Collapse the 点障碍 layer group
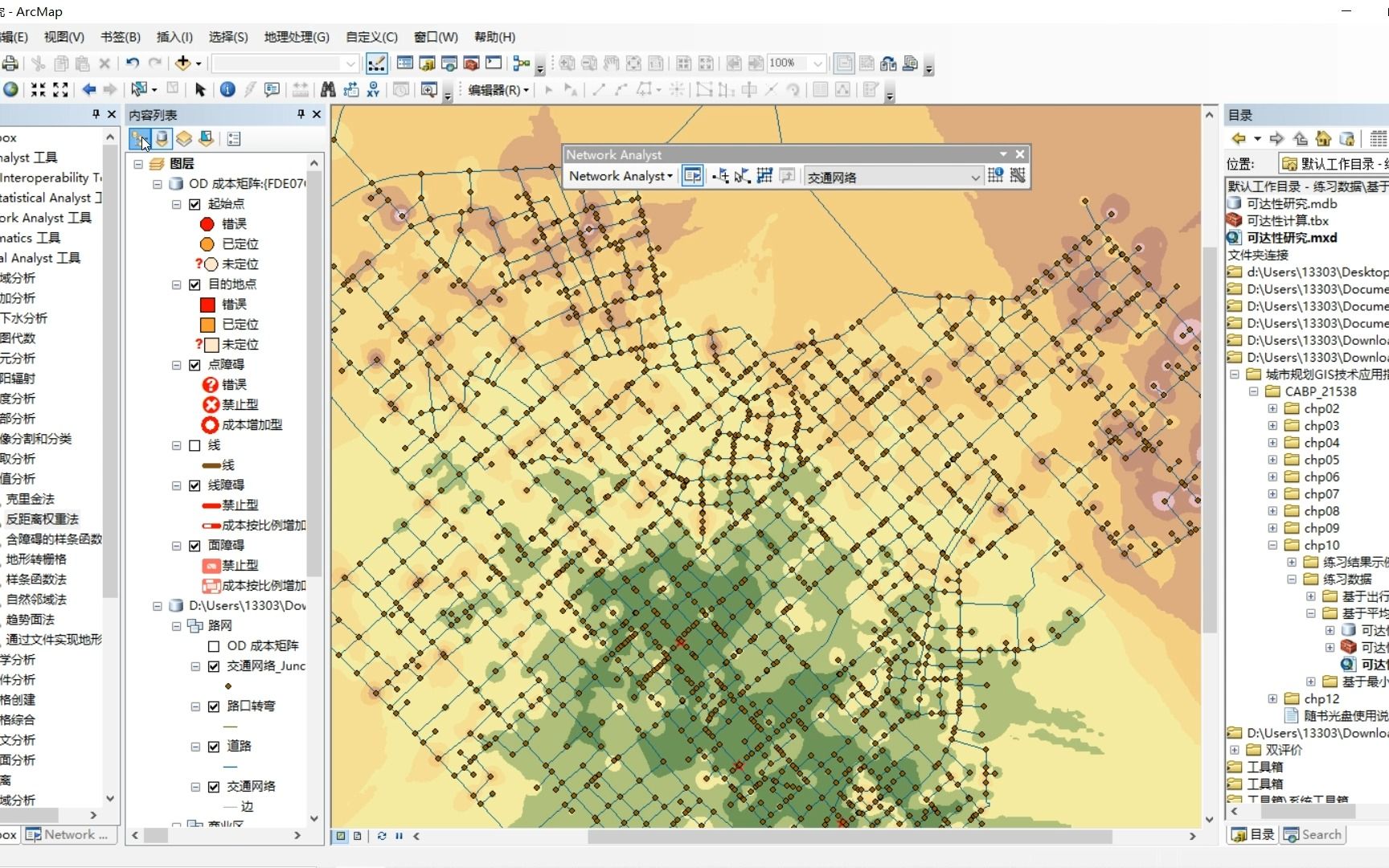This screenshot has width=1389, height=868. coord(176,365)
